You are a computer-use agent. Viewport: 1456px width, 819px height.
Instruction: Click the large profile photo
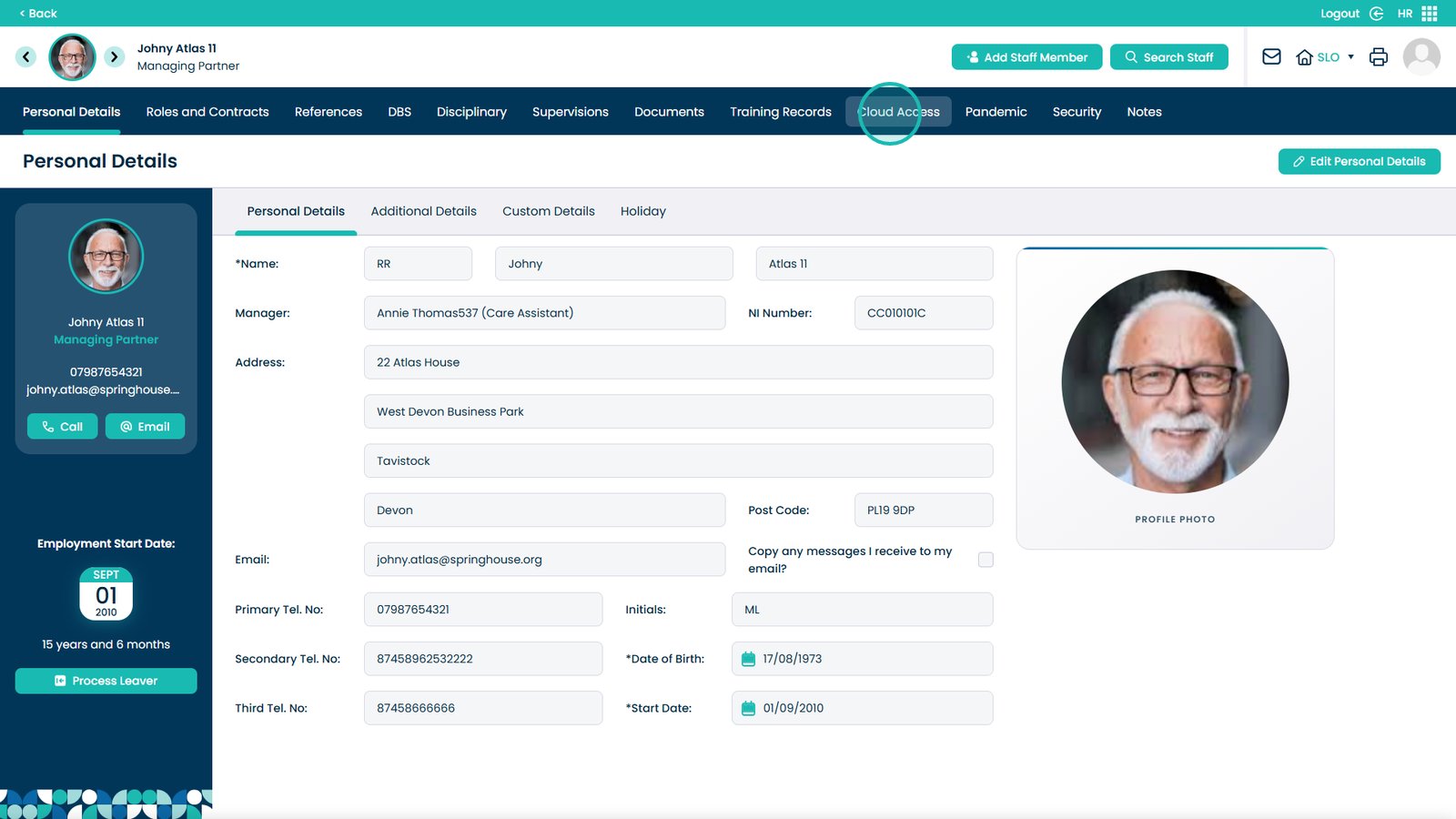click(x=1175, y=382)
